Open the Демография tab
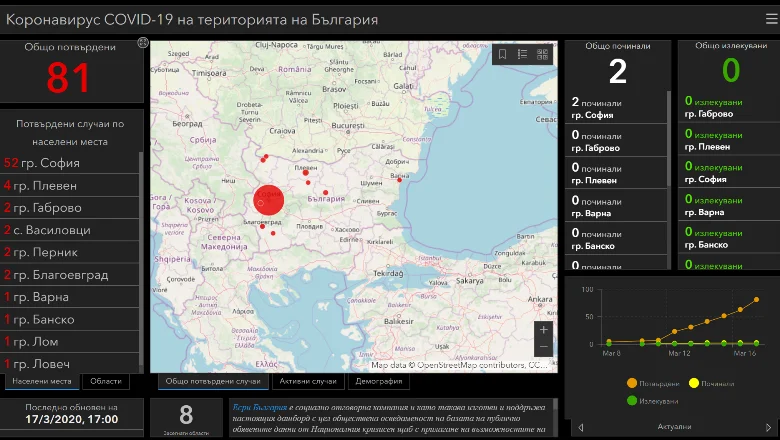Screen dimensions: 780x440 pyautogui.click(x=379, y=381)
